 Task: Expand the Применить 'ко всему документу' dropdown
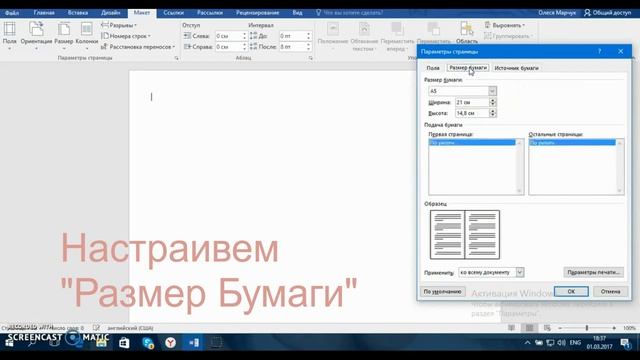pos(520,272)
